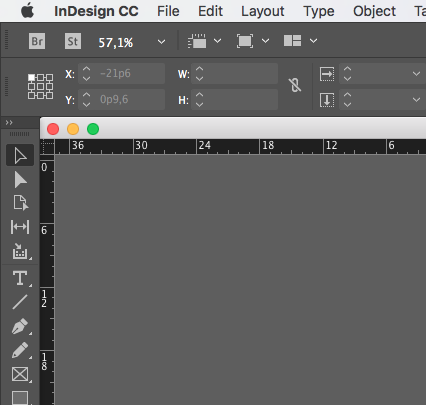
Task: Activate the Gap tool
Action: point(20,227)
